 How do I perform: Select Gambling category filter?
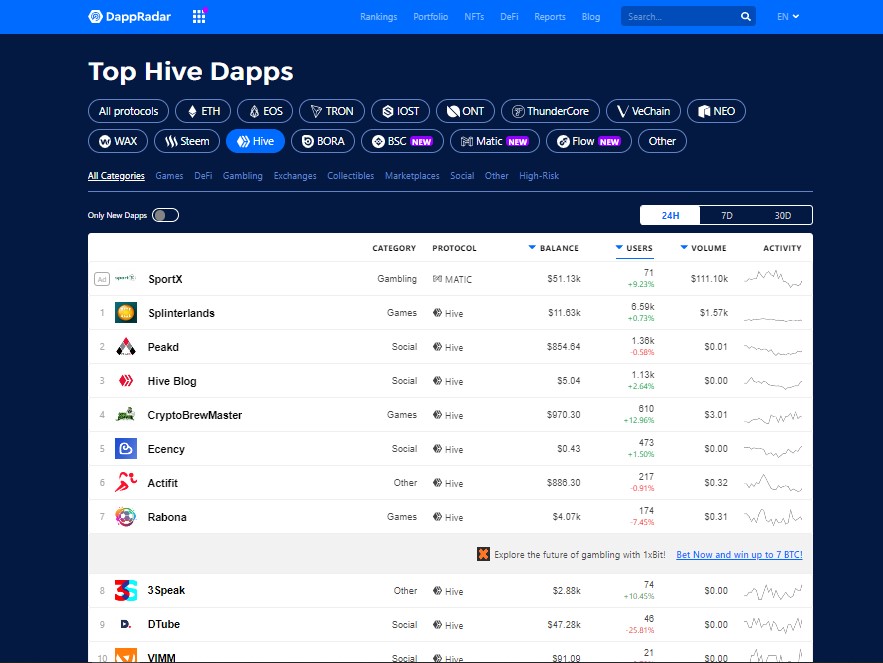(242, 176)
